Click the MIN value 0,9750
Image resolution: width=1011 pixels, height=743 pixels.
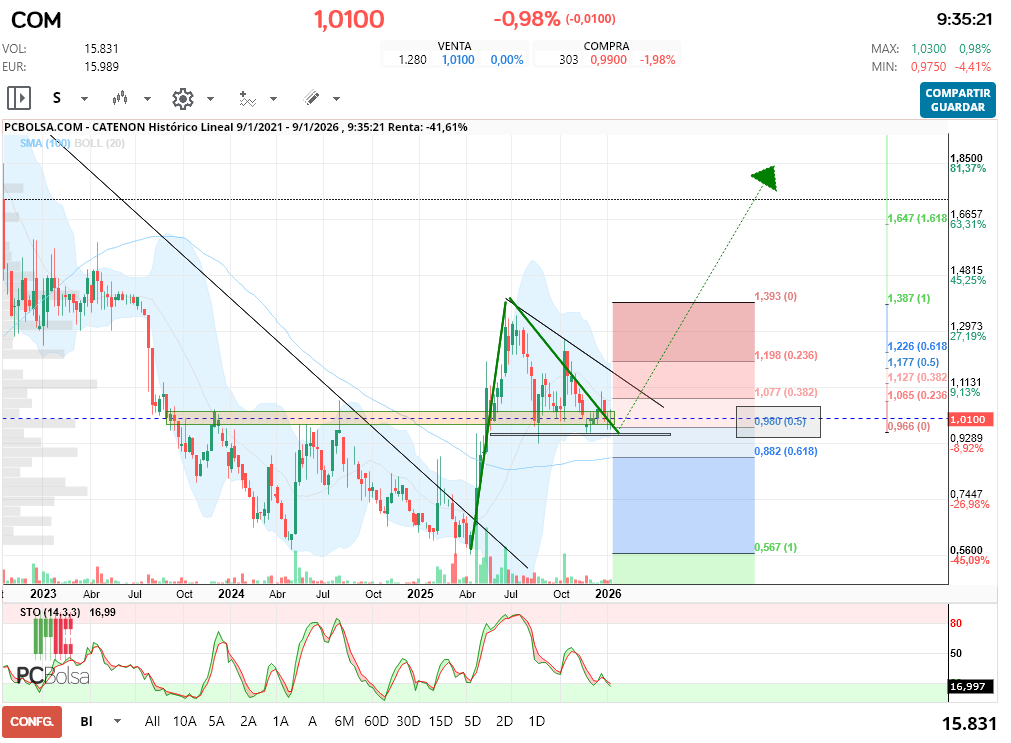tap(928, 67)
